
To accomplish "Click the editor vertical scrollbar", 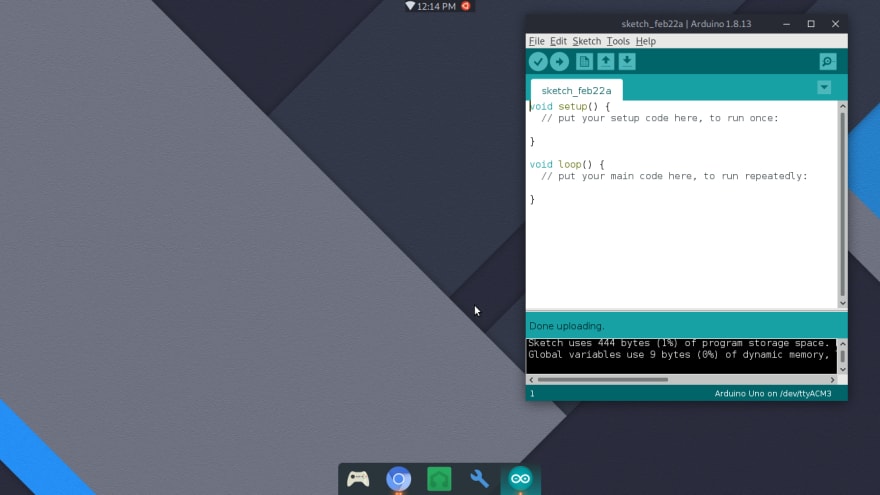I will click(x=842, y=205).
